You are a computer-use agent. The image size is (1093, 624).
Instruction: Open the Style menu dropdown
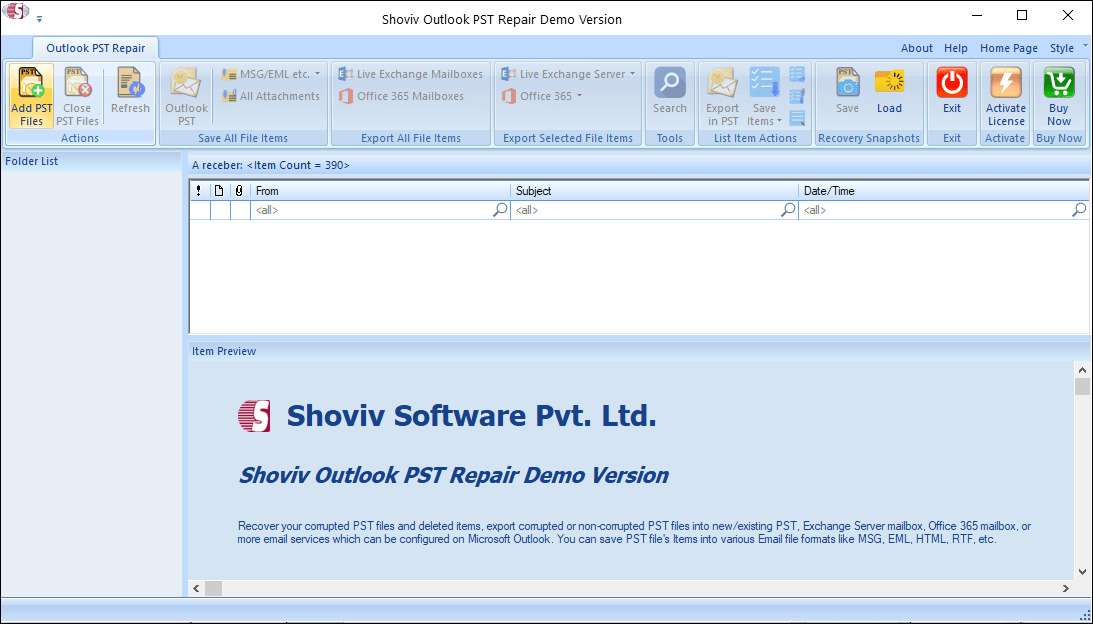1068,48
